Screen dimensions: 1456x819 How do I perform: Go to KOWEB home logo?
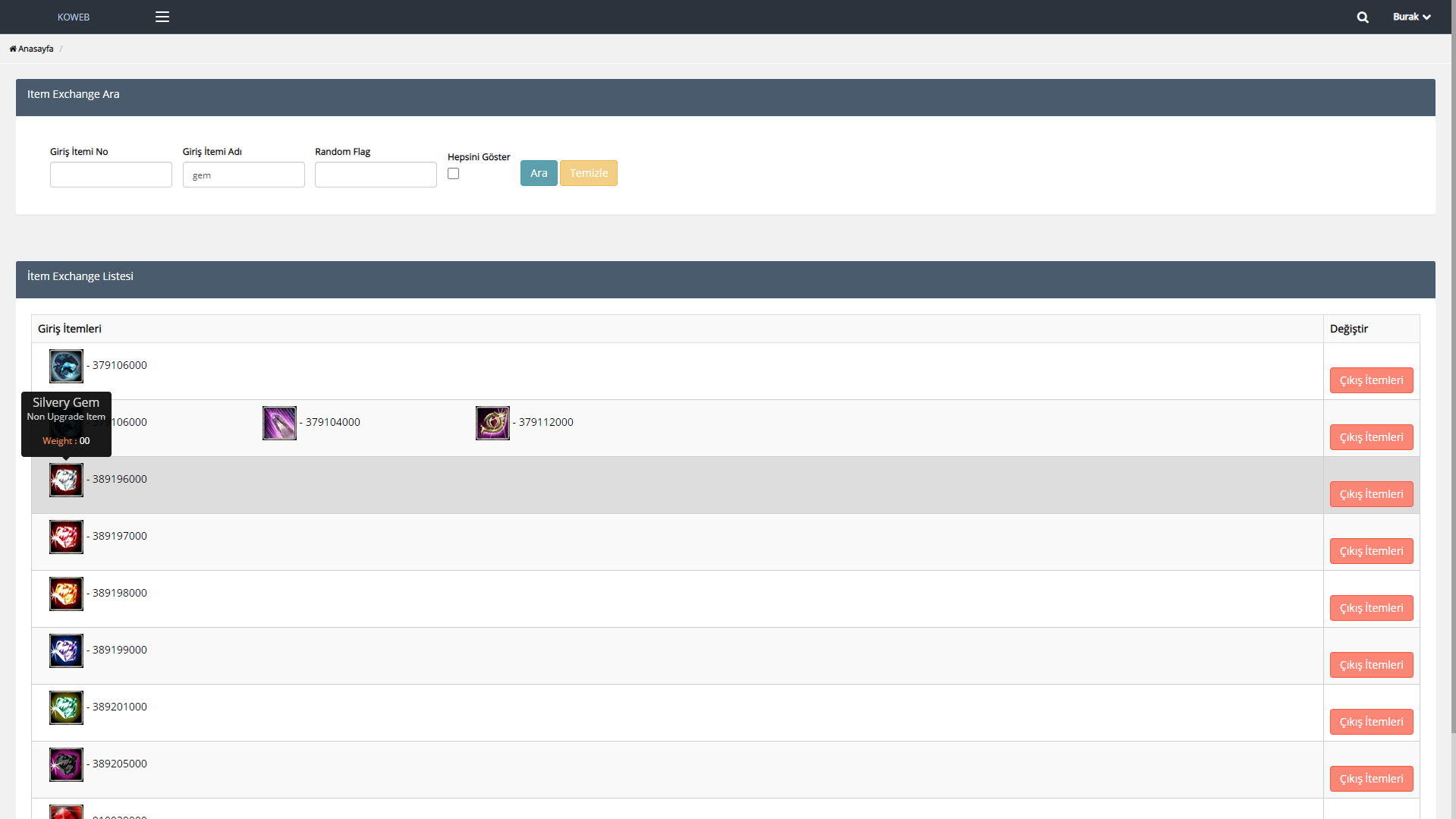(74, 17)
